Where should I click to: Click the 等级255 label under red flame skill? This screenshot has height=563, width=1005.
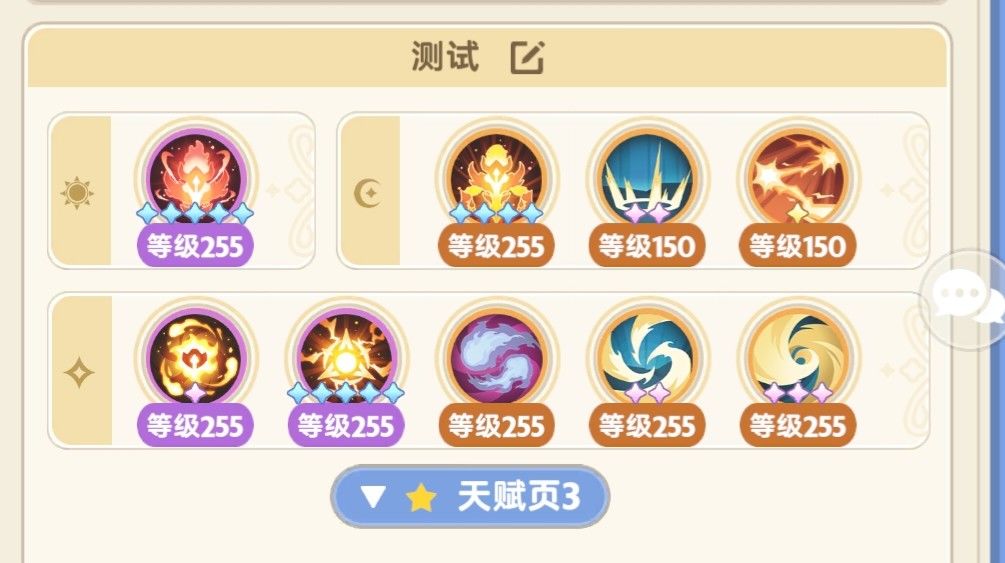click(x=195, y=246)
